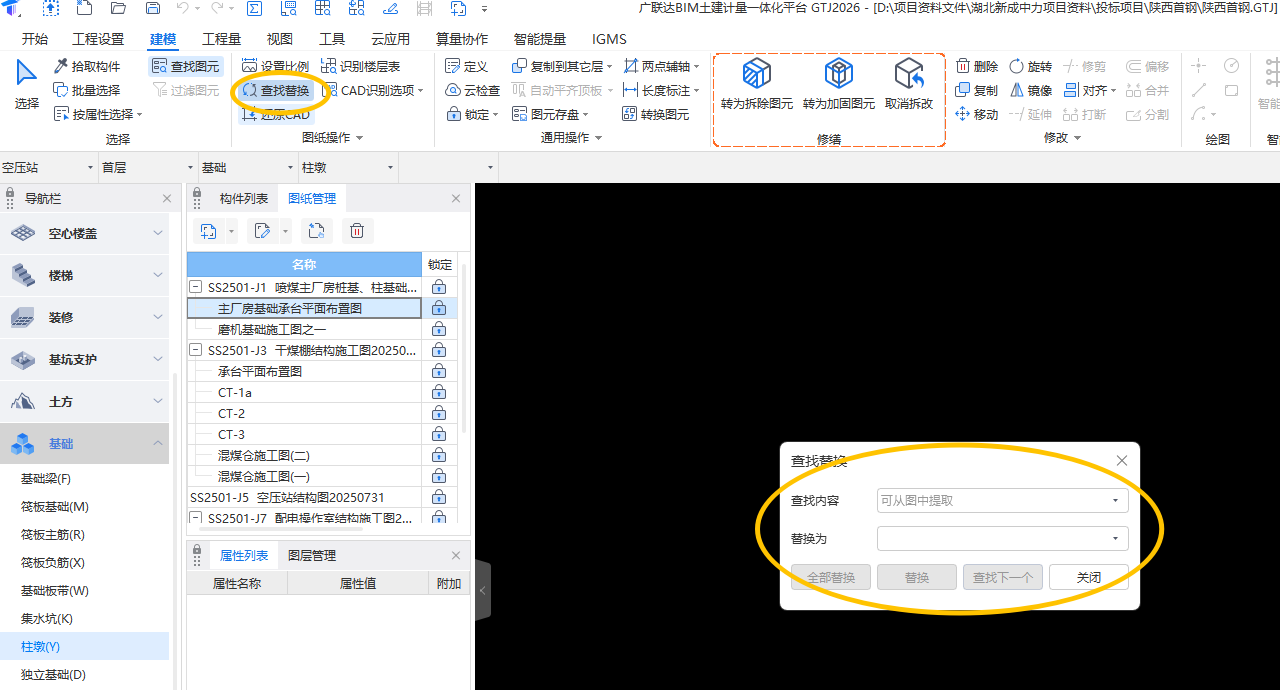1280x690 pixels.
Task: Switch to 图层管理 tab
Action: tap(312, 555)
